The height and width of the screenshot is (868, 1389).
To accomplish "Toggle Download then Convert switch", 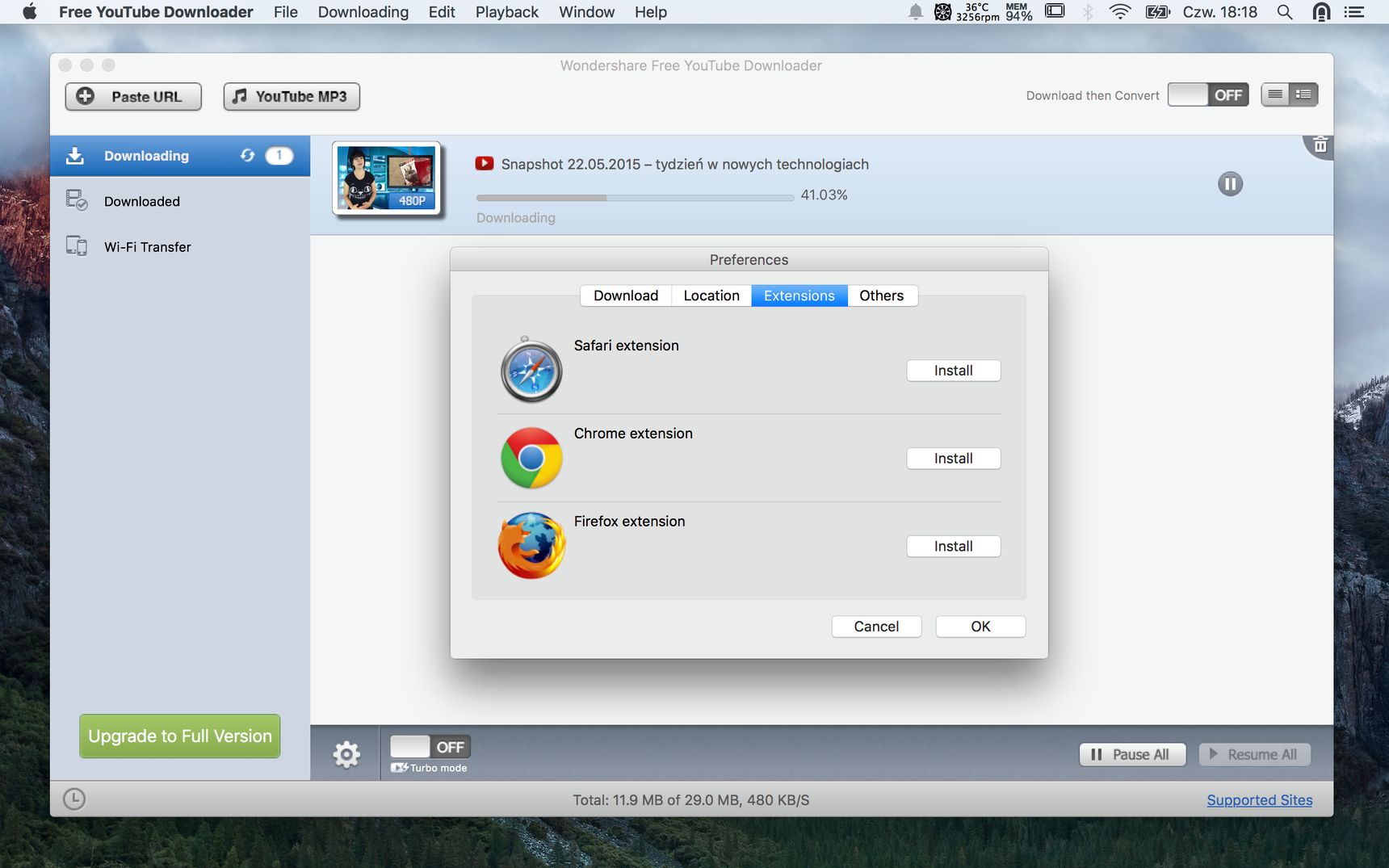I will tap(1208, 94).
